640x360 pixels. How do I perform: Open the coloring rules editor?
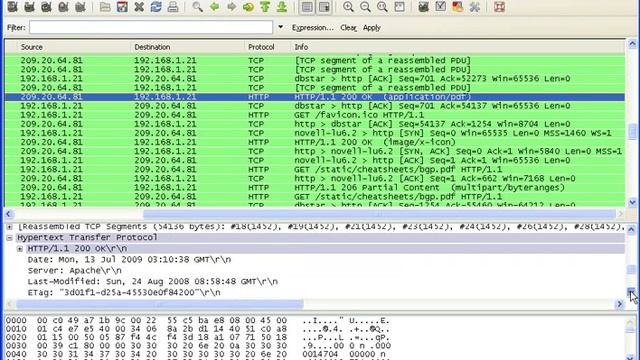[458, 7]
